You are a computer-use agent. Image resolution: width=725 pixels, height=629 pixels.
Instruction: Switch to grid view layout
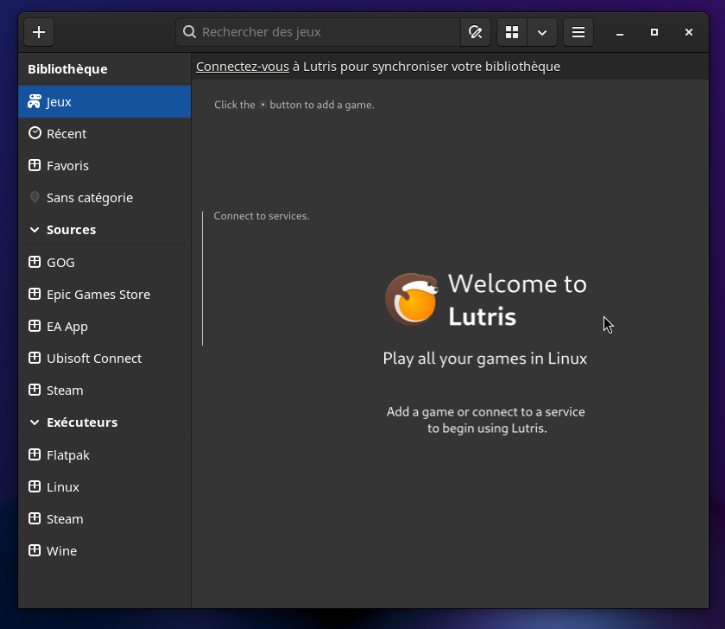[x=512, y=32]
